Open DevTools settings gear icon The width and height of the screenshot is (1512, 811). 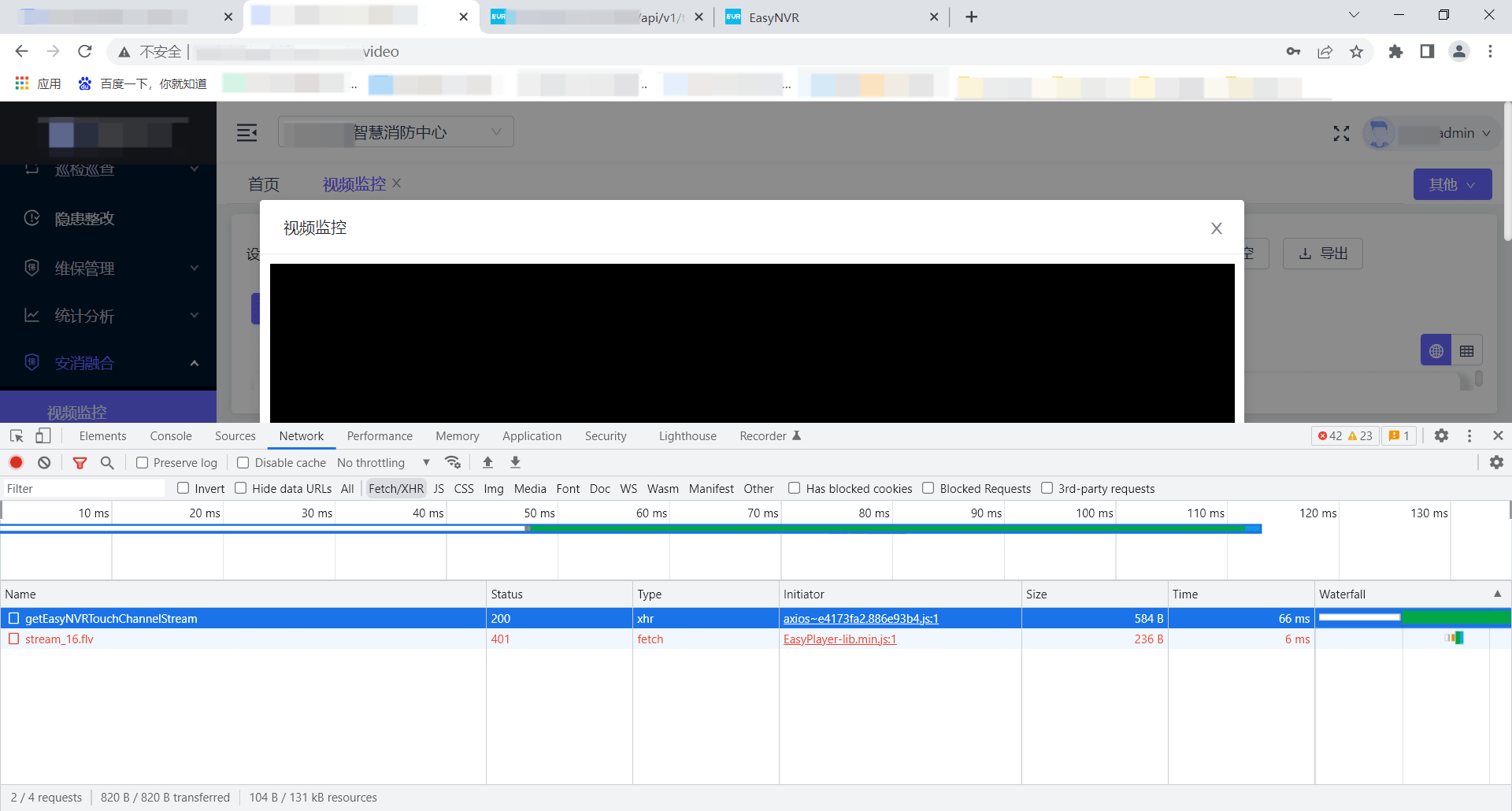tap(1441, 435)
